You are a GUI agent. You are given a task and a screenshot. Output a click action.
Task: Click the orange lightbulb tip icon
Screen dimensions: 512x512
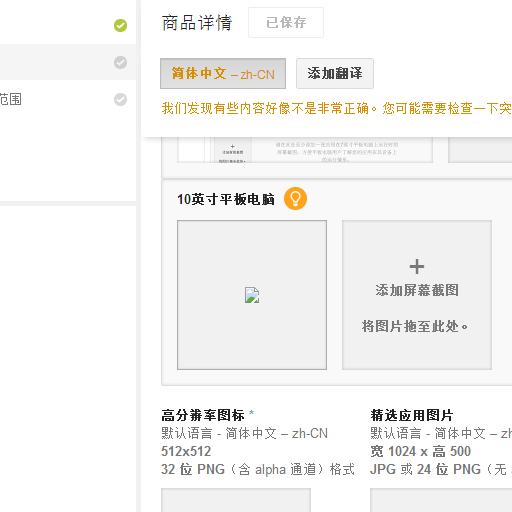pyautogui.click(x=295, y=199)
